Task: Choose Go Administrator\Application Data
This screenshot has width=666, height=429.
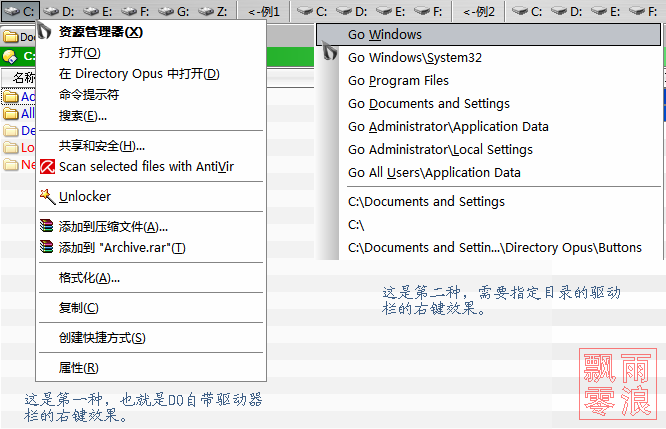Action: coord(488,127)
